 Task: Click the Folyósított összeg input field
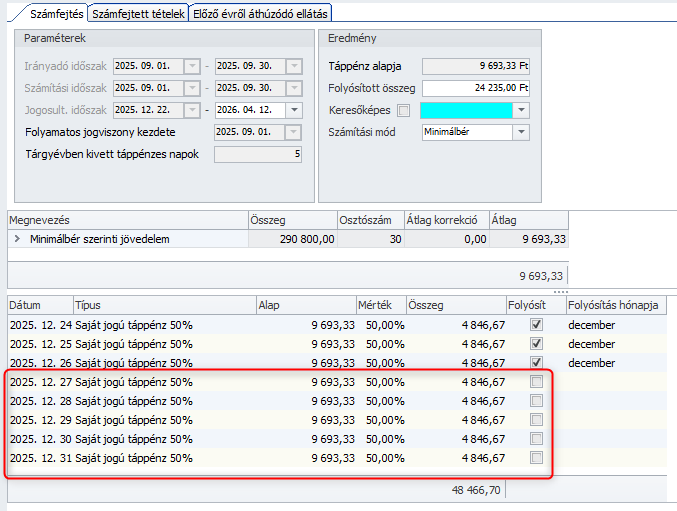click(x=475, y=88)
